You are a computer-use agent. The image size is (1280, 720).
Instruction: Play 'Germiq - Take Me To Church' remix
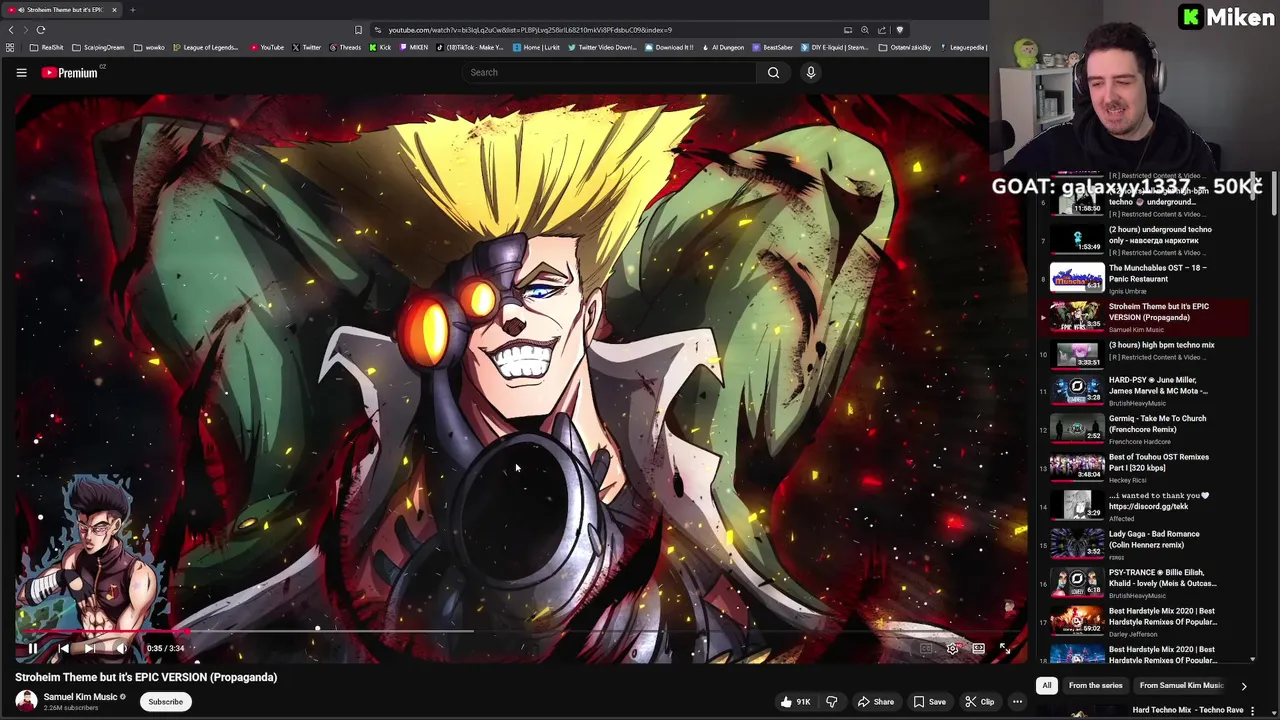(x=1143, y=430)
